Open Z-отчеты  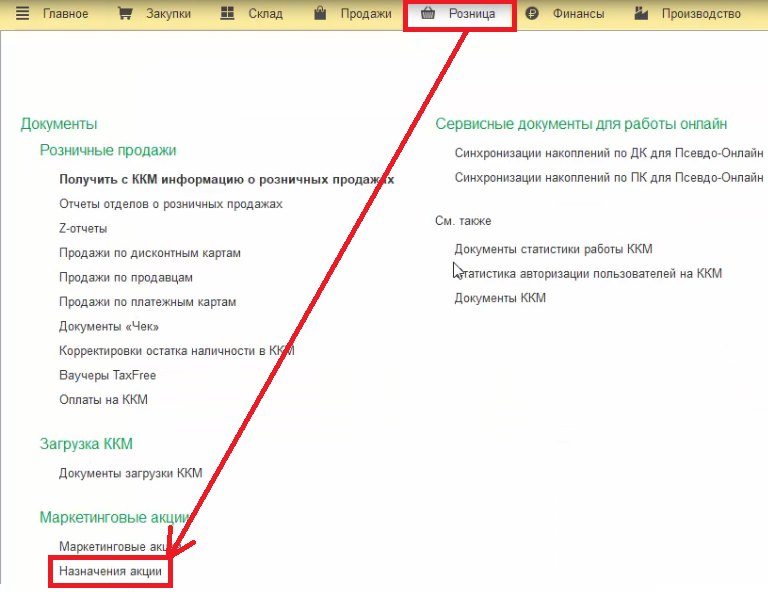click(x=83, y=229)
